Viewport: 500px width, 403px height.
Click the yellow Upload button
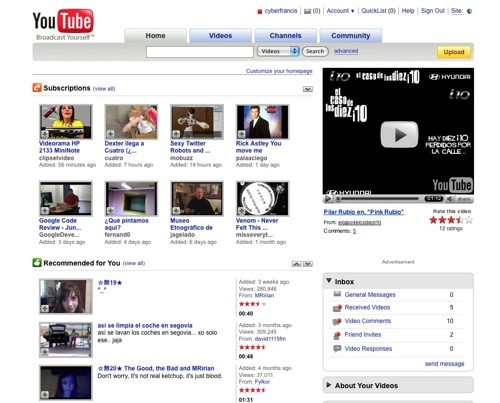(454, 52)
